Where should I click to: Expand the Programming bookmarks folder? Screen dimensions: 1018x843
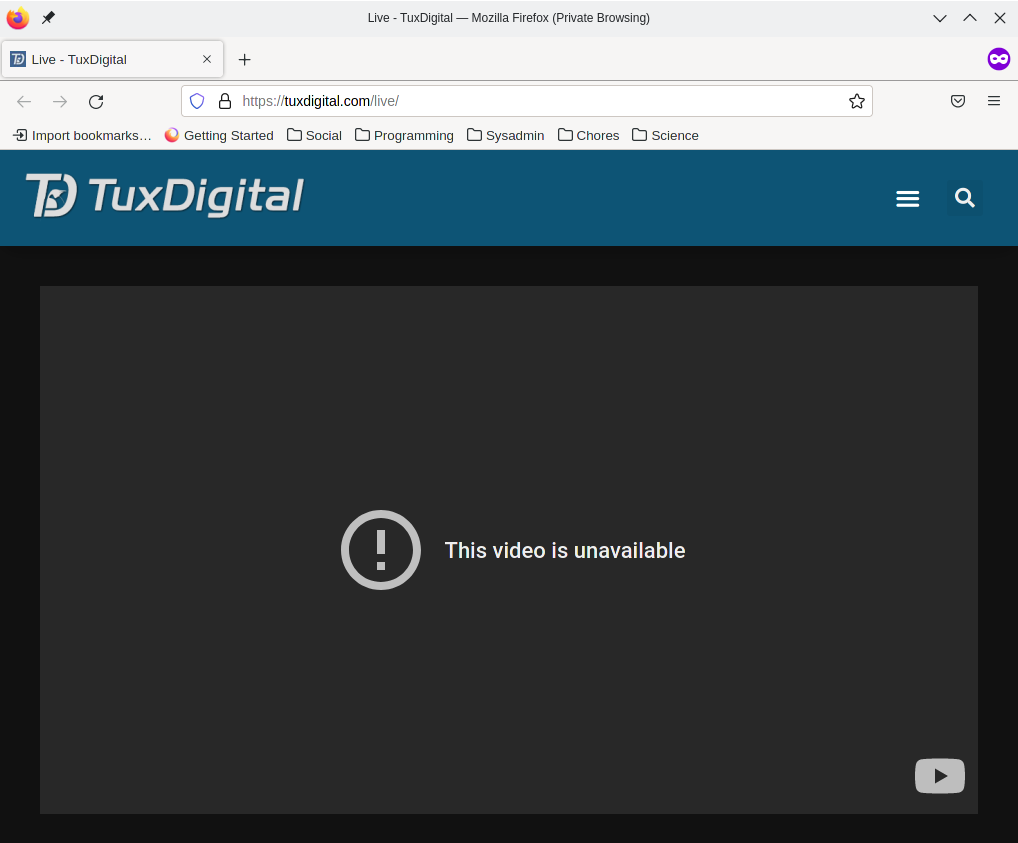(x=404, y=135)
